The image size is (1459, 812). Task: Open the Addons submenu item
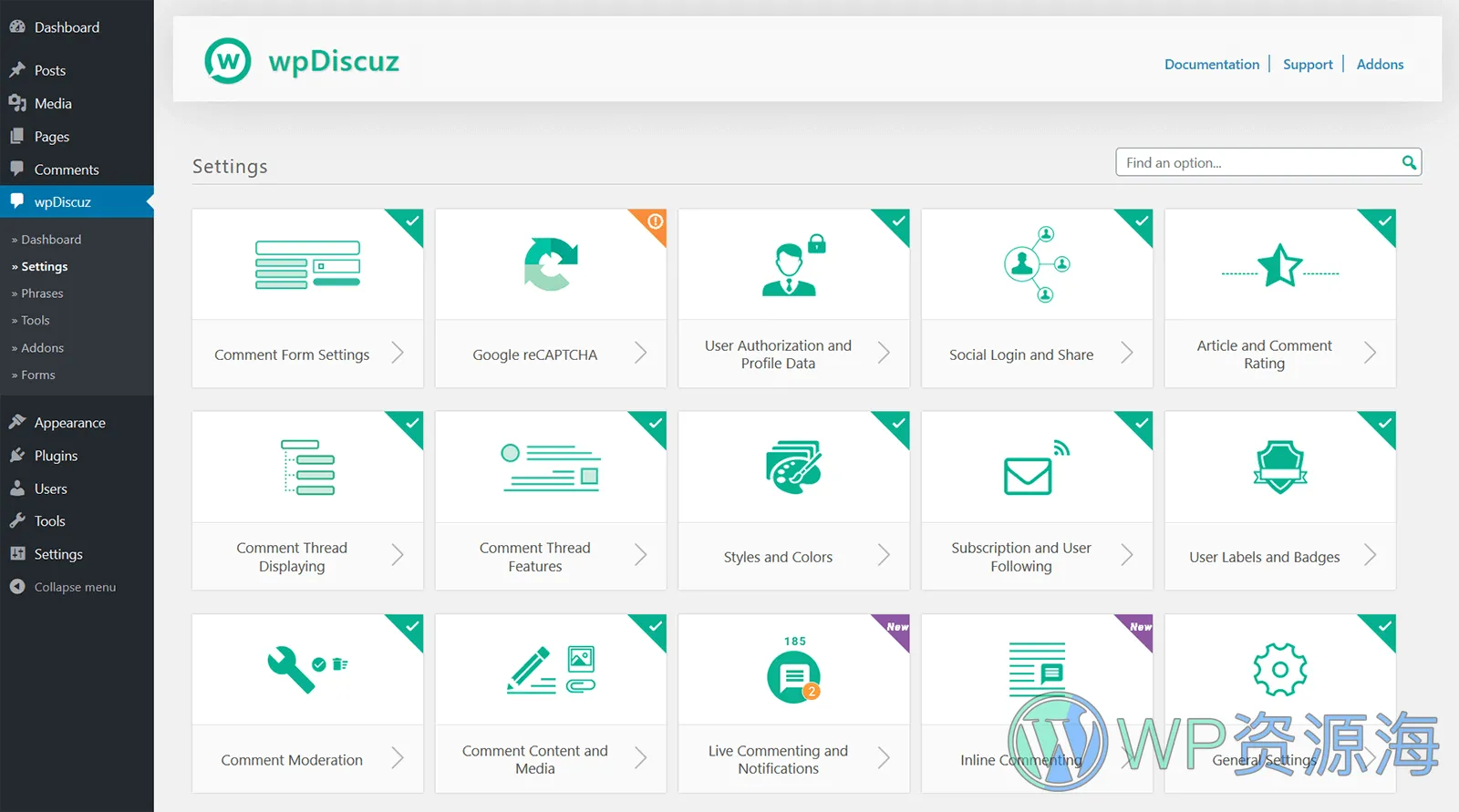pos(43,347)
